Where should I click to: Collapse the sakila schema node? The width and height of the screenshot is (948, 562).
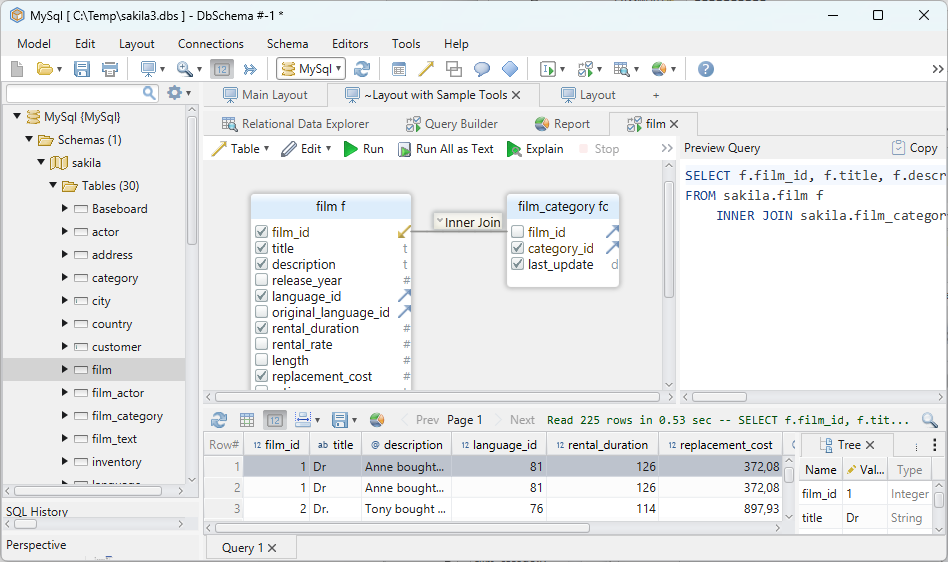[41, 163]
